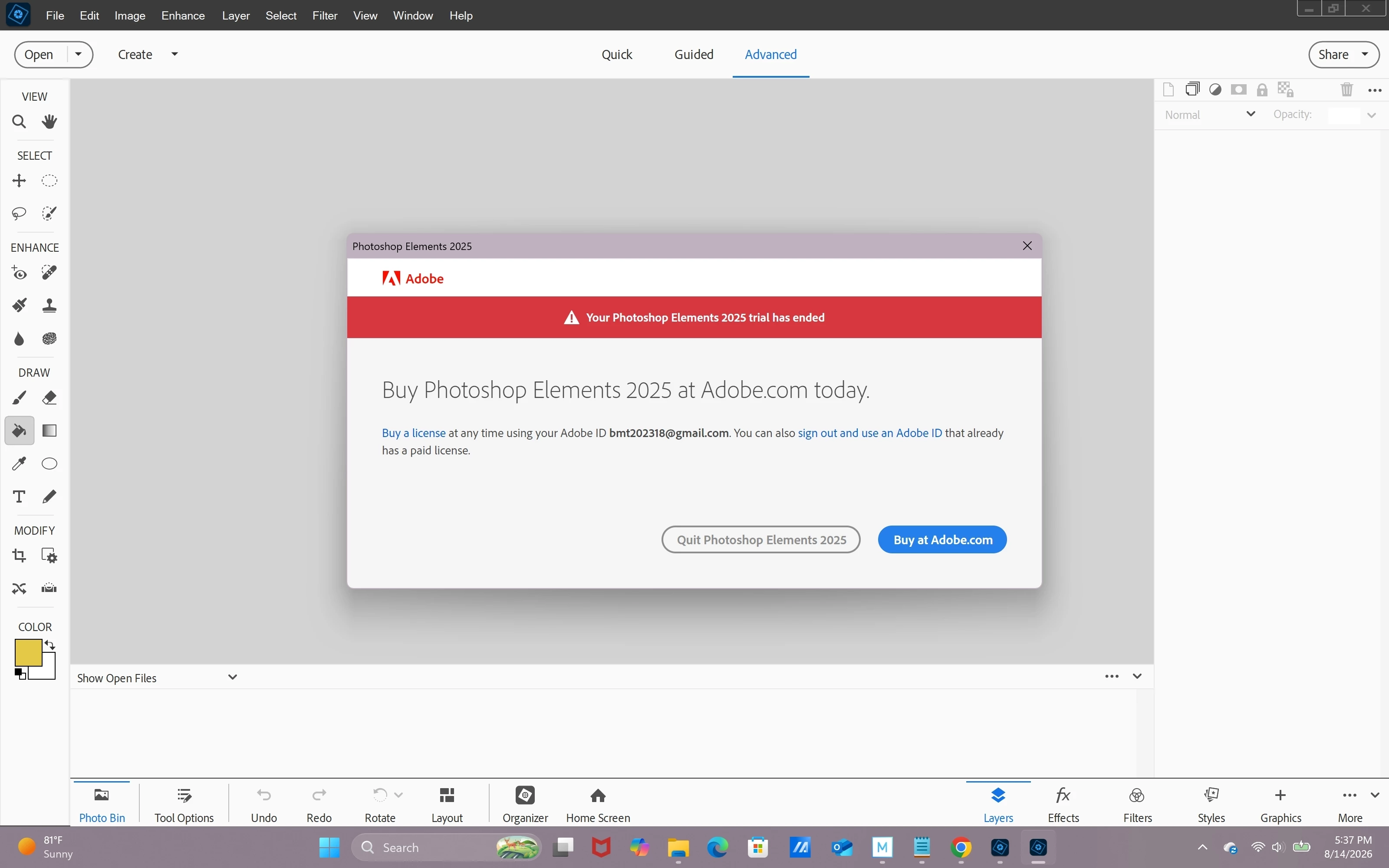Select the Move tool

(19, 181)
